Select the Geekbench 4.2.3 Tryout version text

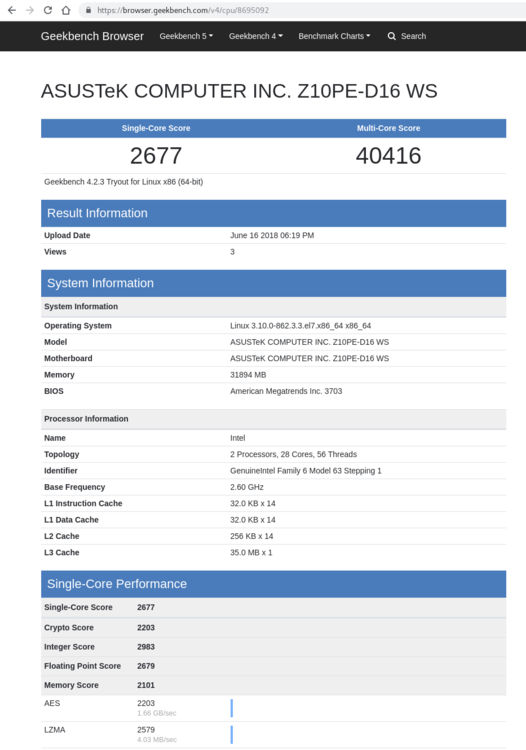123,182
